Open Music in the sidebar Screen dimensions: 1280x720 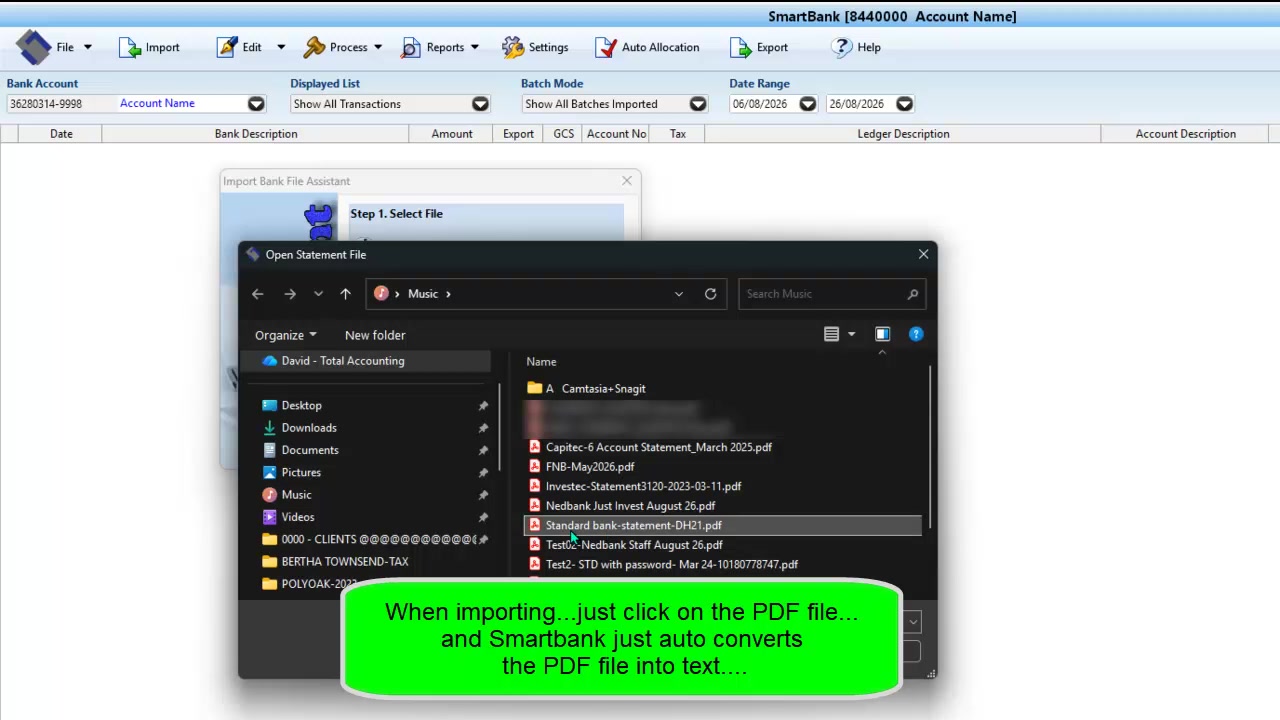point(296,495)
